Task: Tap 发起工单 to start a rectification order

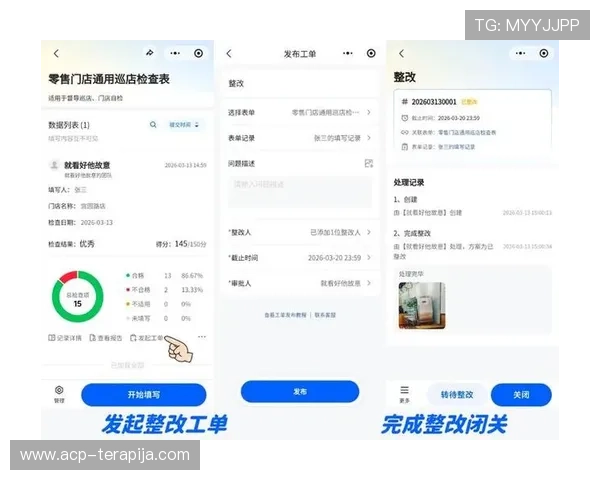Action: coord(147,338)
